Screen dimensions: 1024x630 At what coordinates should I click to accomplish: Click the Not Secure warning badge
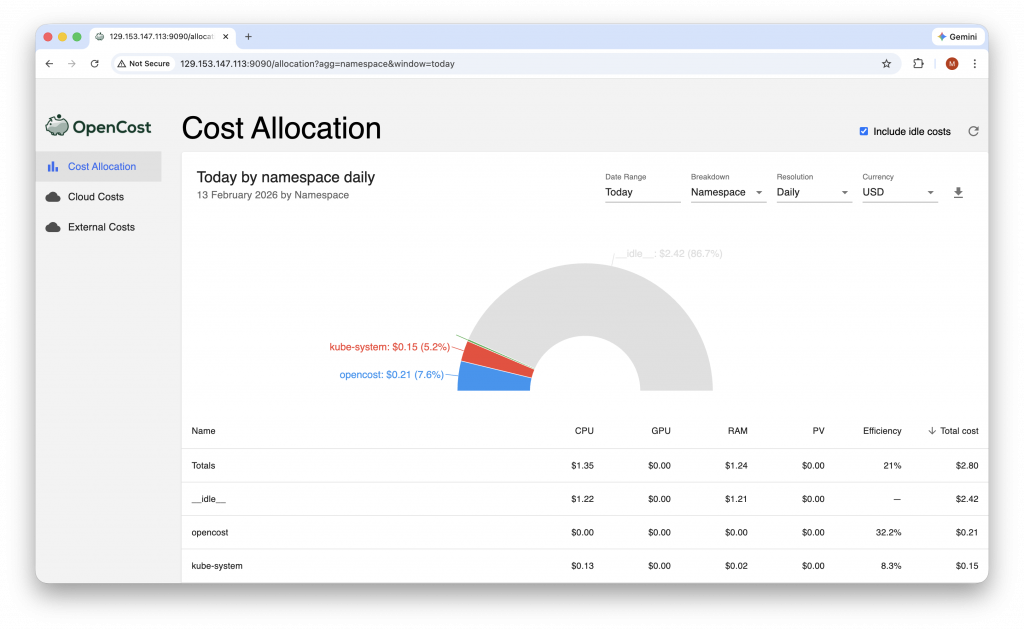click(x=144, y=63)
